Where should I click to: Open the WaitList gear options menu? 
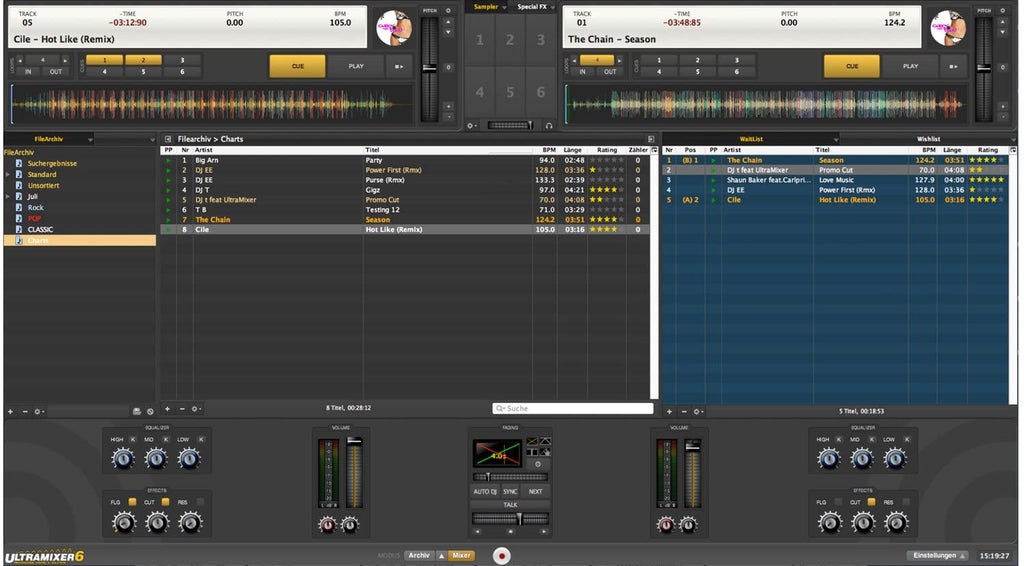[697, 411]
